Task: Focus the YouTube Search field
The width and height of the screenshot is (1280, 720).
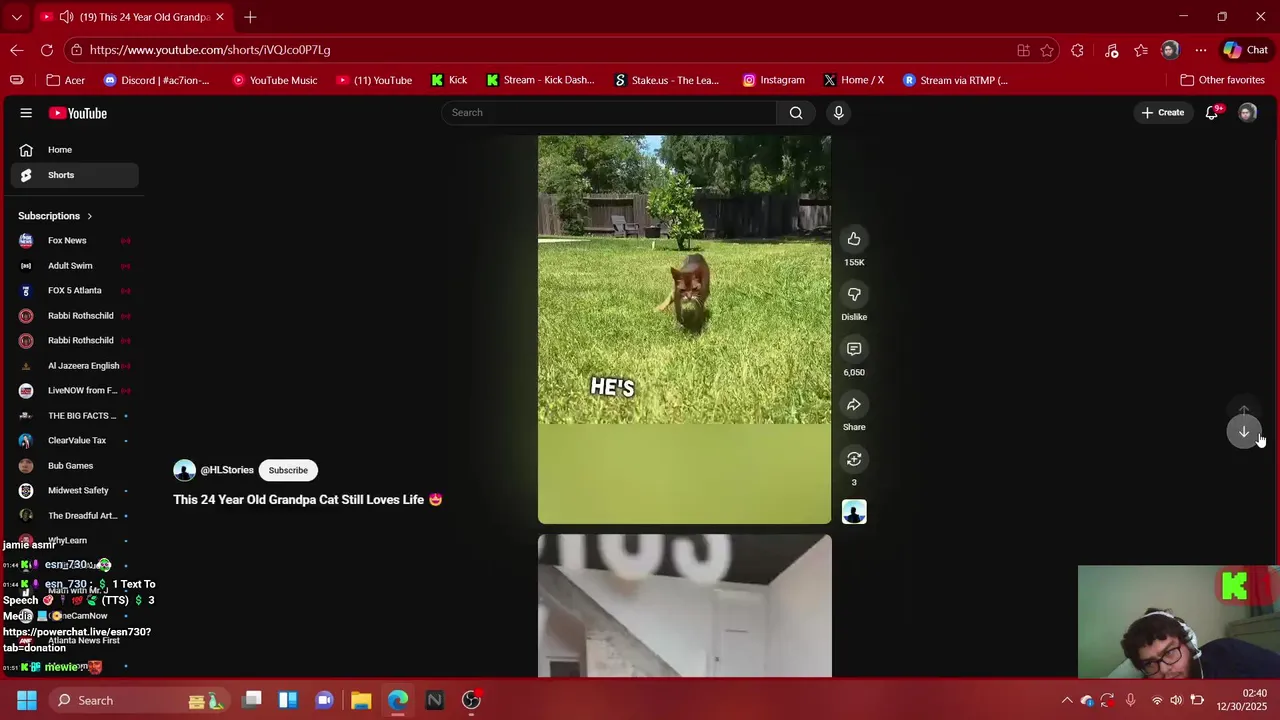Action: coord(609,113)
